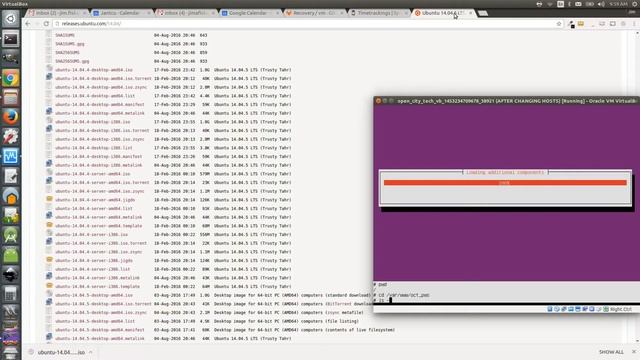640x360 pixels.
Task: Download ubuntu-14.04.4-desktop-i386.iso
Action: (93, 122)
